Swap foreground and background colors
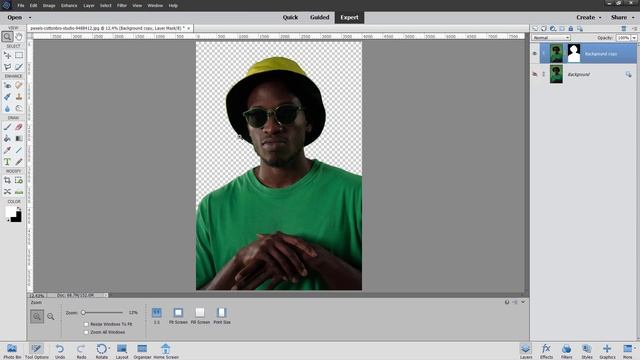 click(x=18, y=208)
